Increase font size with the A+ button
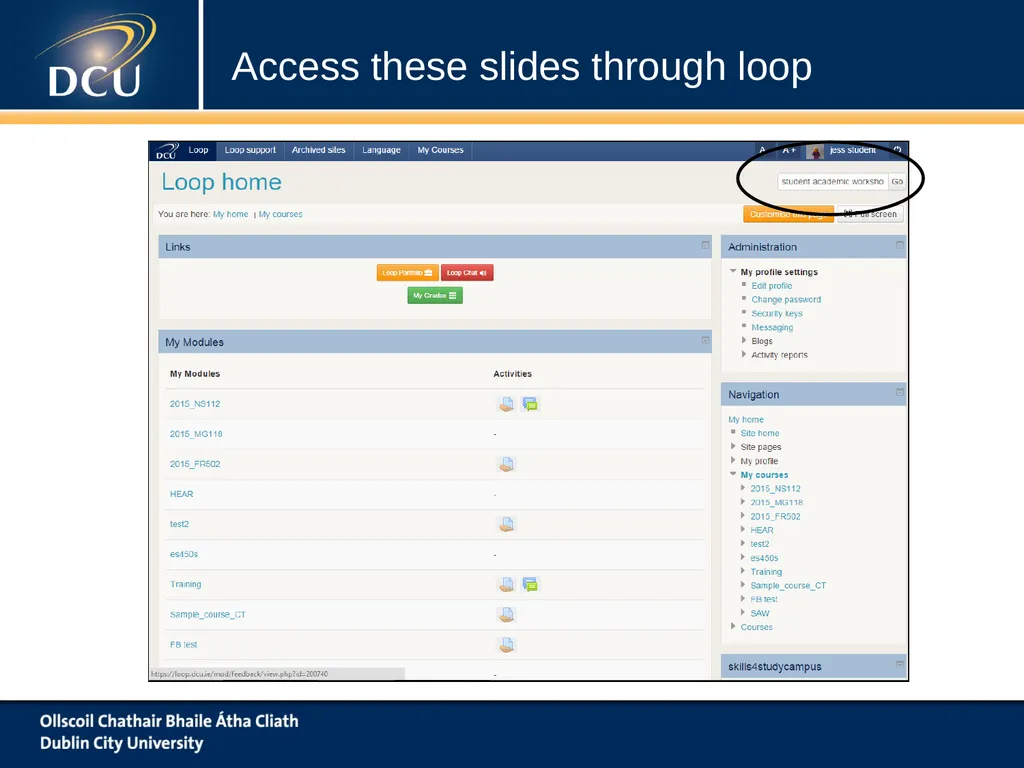Viewport: 1024px width, 768px height. tap(789, 150)
